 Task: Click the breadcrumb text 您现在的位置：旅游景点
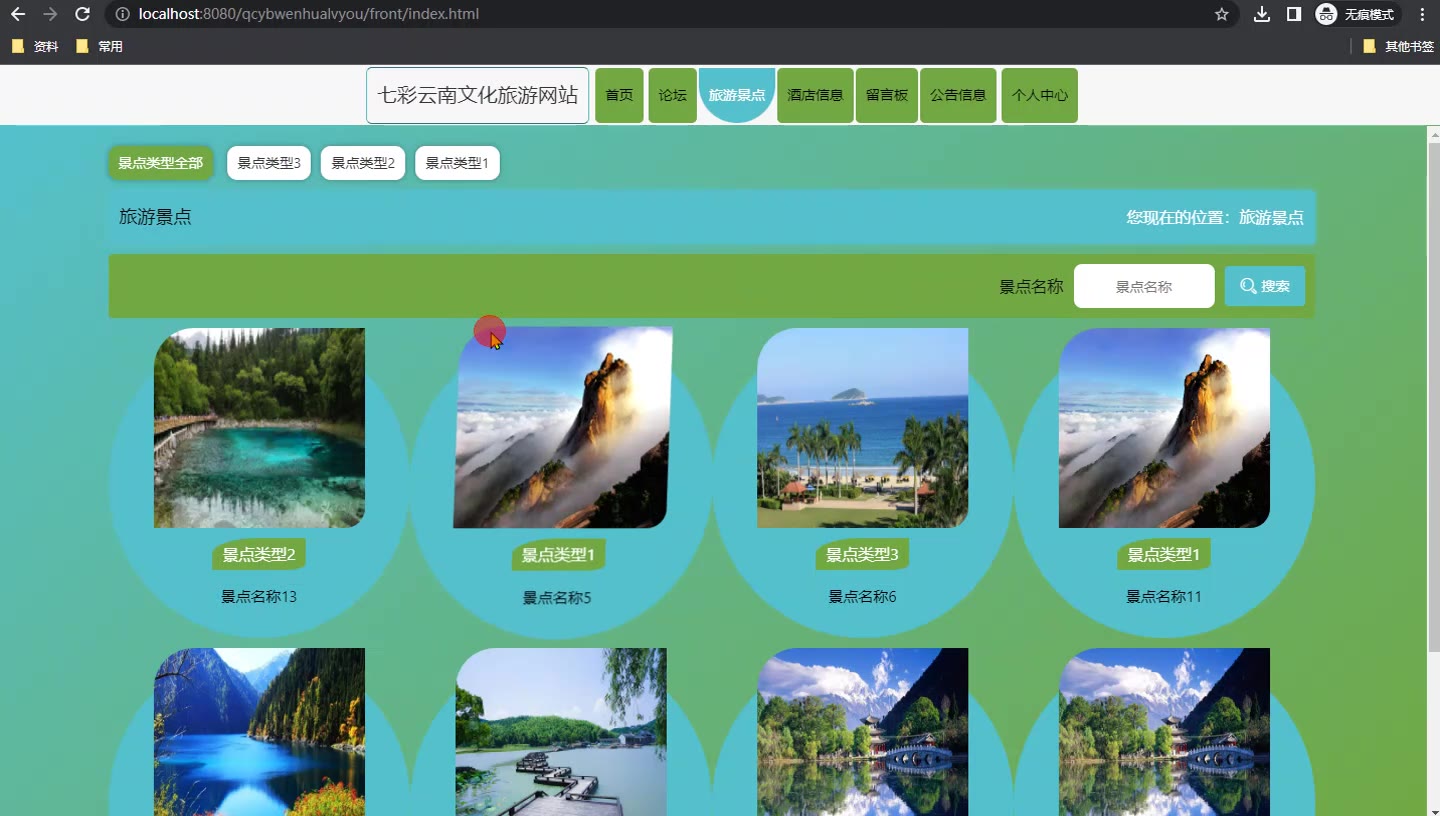click(1215, 217)
